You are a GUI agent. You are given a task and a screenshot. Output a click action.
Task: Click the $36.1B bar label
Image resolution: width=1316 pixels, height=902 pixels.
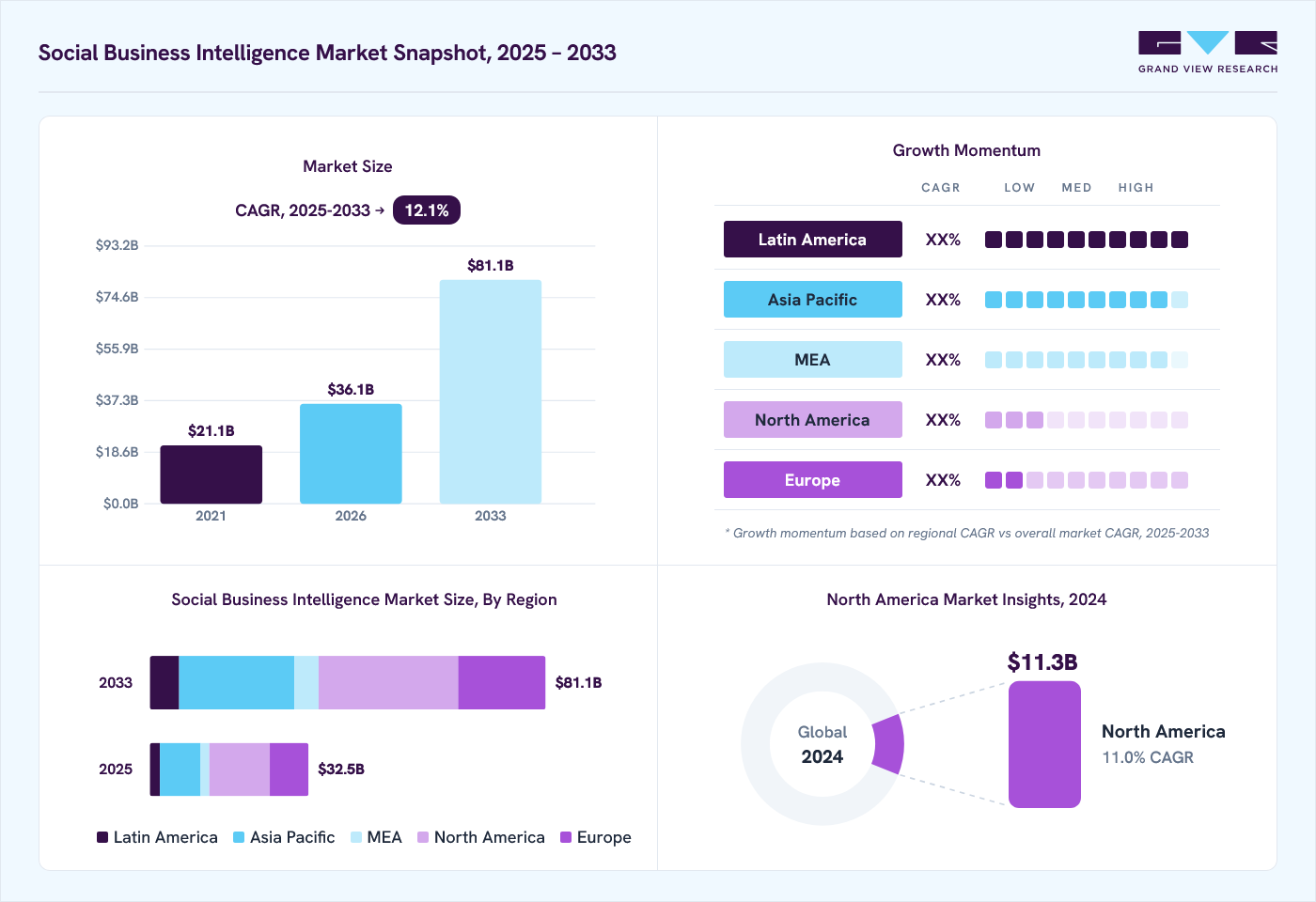[351, 390]
